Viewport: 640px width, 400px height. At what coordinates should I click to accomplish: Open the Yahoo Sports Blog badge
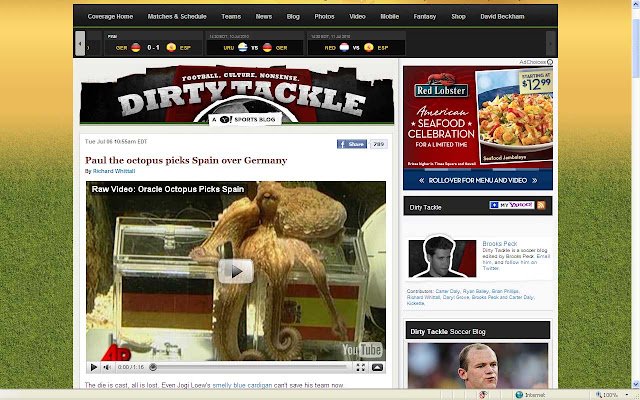[245, 120]
